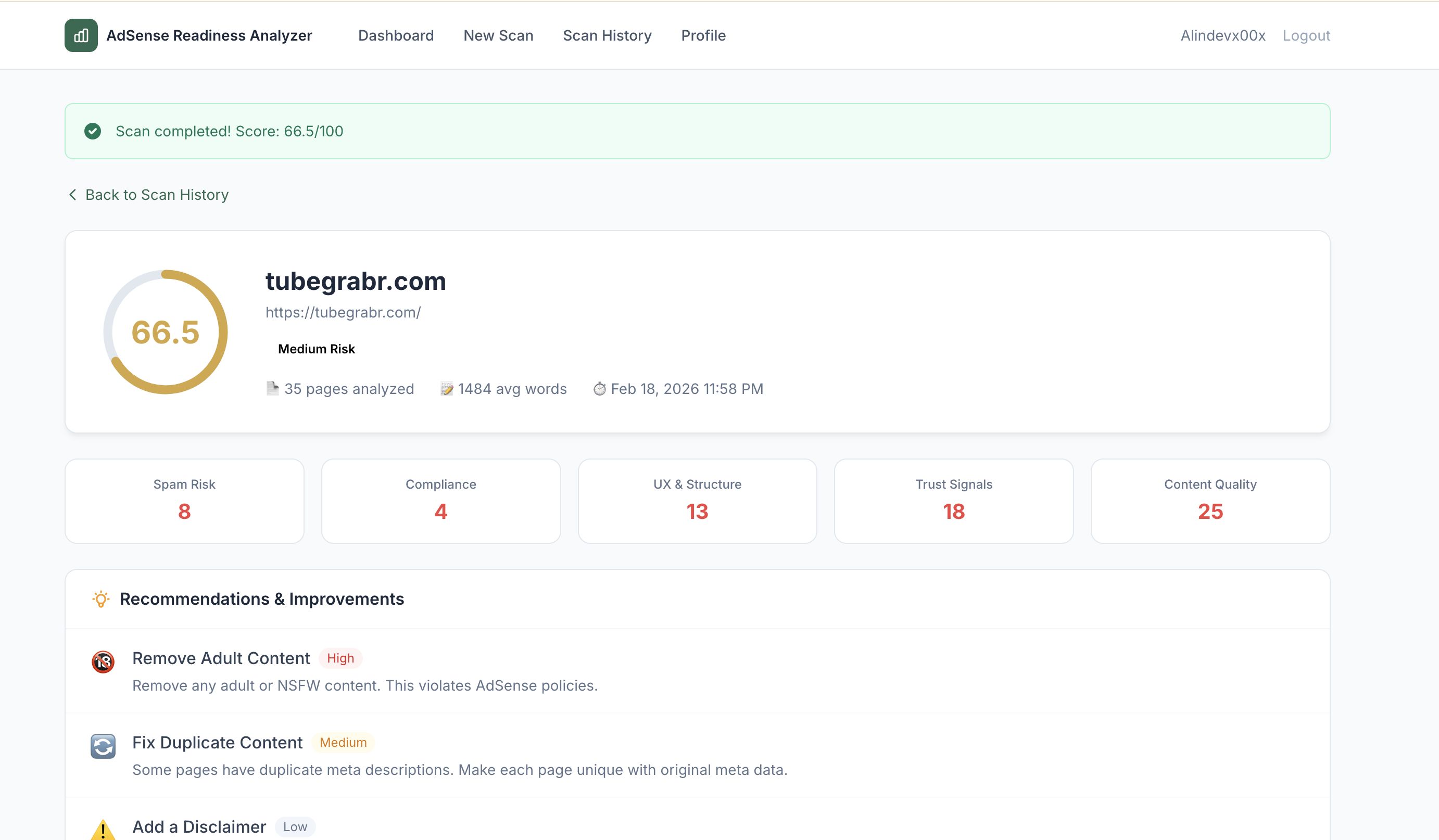Click the yellow warning disclaimer icon
Screen dimensions: 1439x840
103,829
